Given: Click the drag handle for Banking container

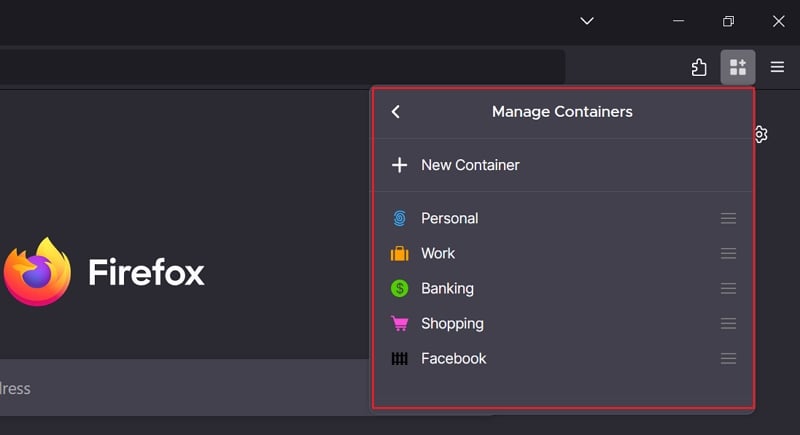Looking at the screenshot, I should point(728,289).
